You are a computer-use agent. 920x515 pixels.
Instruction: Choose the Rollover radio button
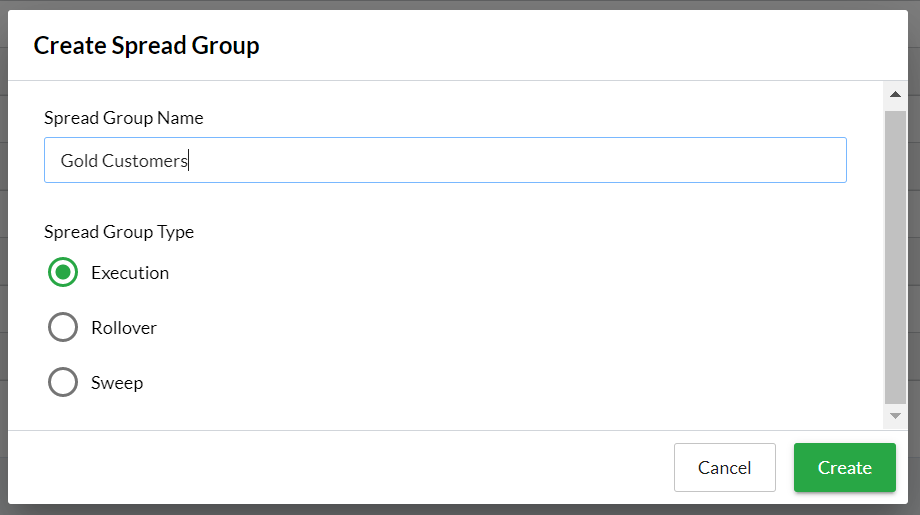point(63,327)
